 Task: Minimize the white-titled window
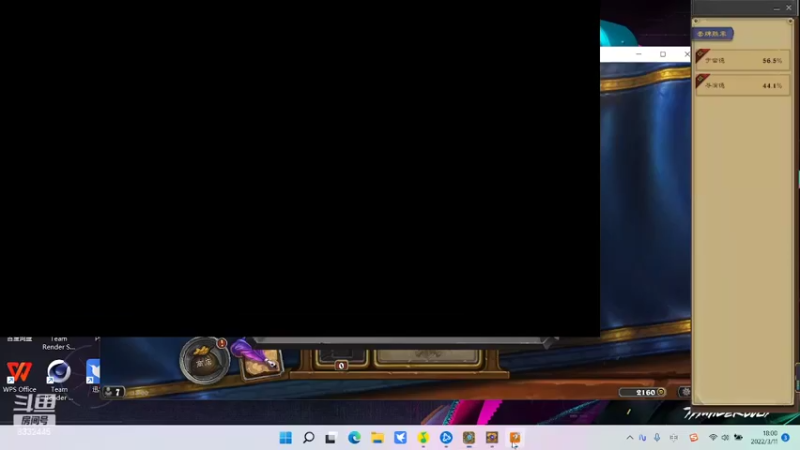pos(638,54)
